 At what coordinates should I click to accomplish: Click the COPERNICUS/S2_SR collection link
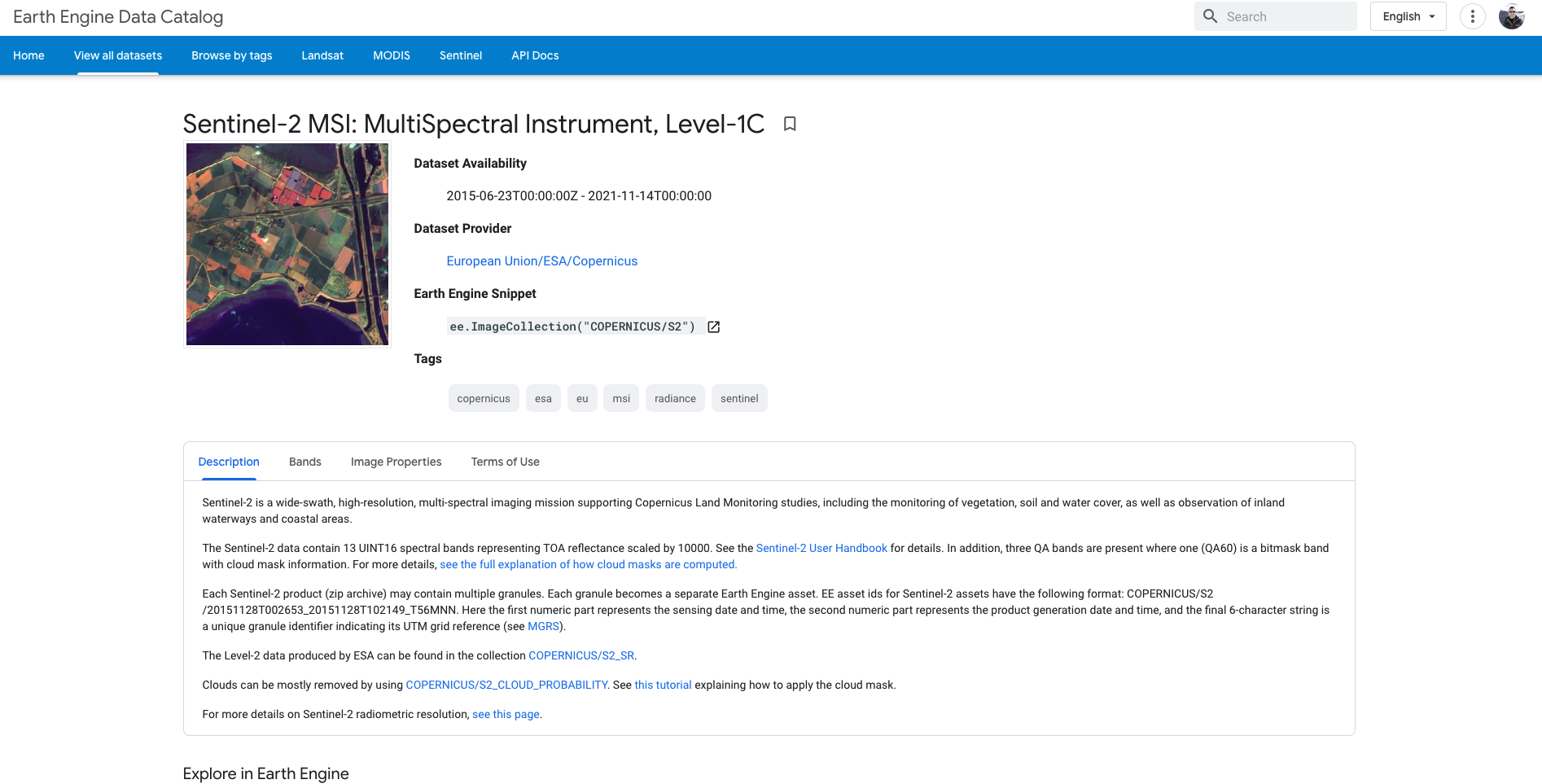coord(580,655)
